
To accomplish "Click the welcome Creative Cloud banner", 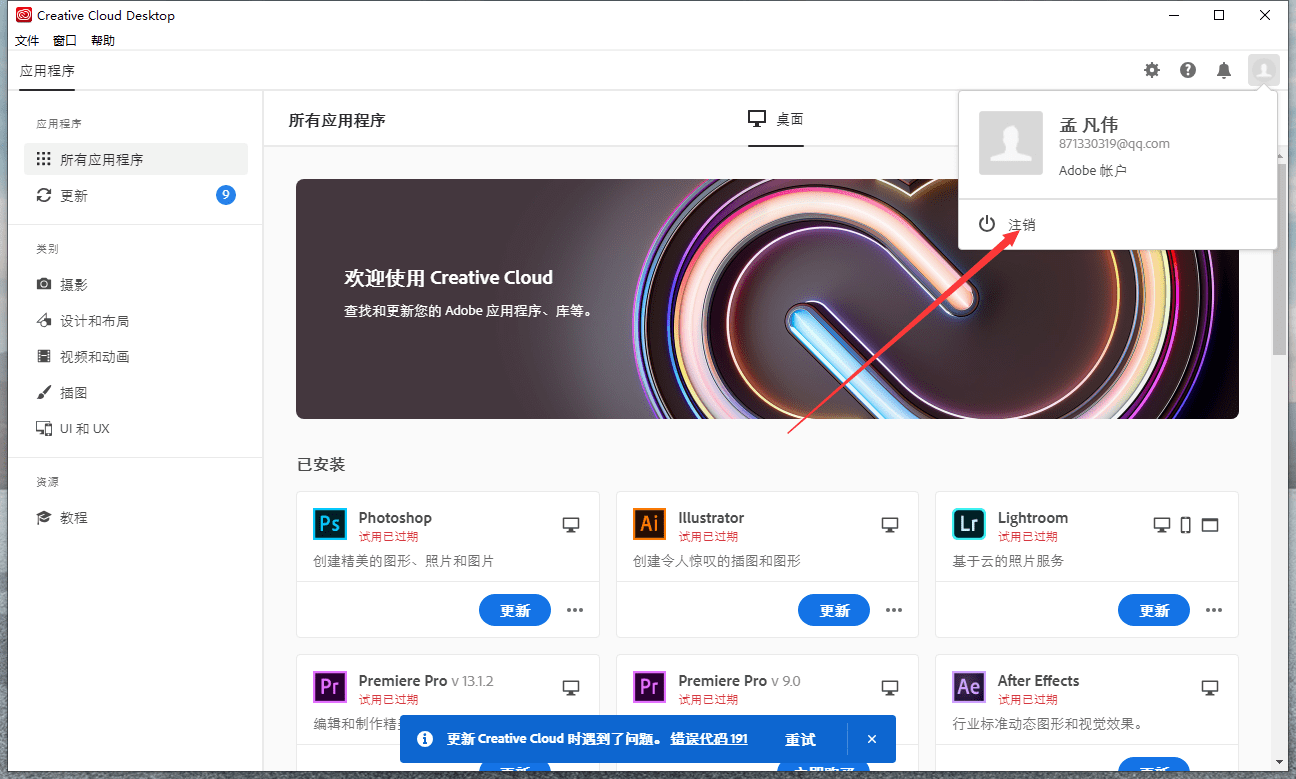I will tap(767, 299).
